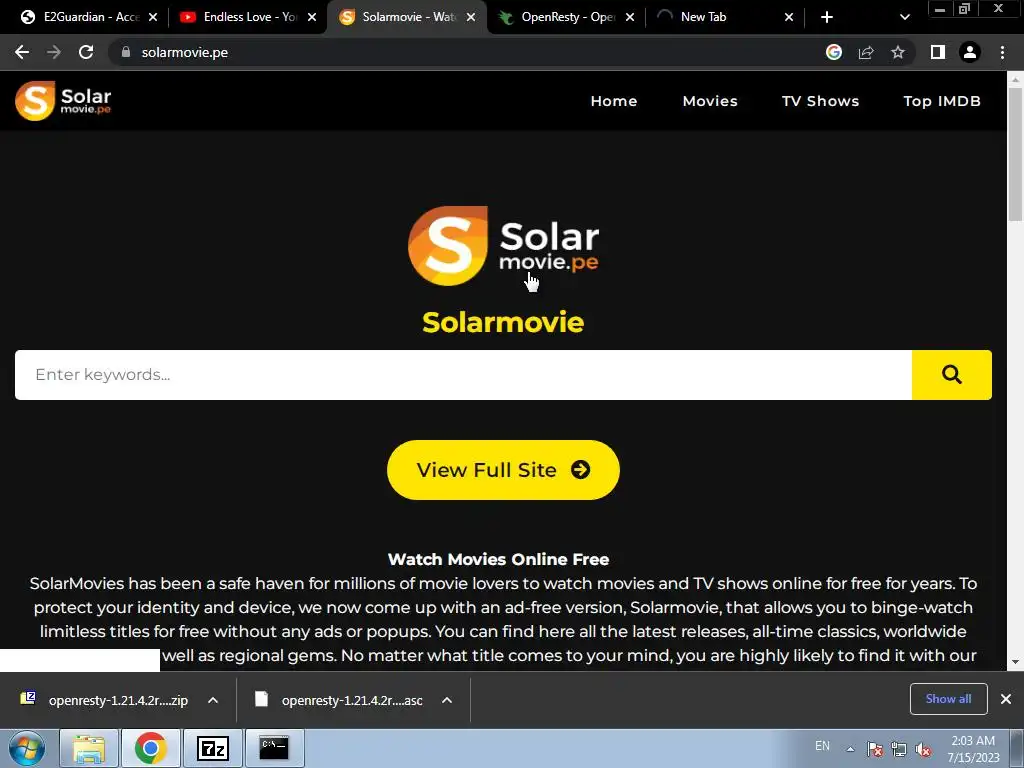This screenshot has width=1024, height=768.
Task: Open 7-Zip from the taskbar
Action: pyautogui.click(x=213, y=748)
